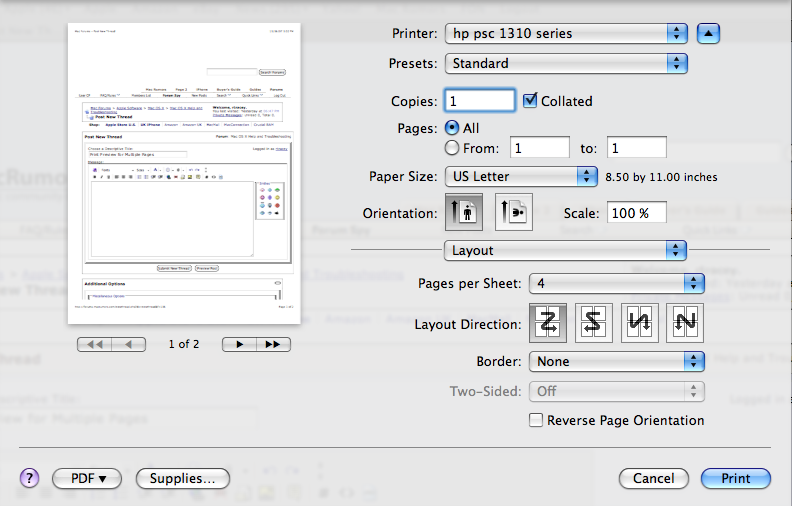Click the Supplies button
The width and height of the screenshot is (792, 506).
coord(183,478)
